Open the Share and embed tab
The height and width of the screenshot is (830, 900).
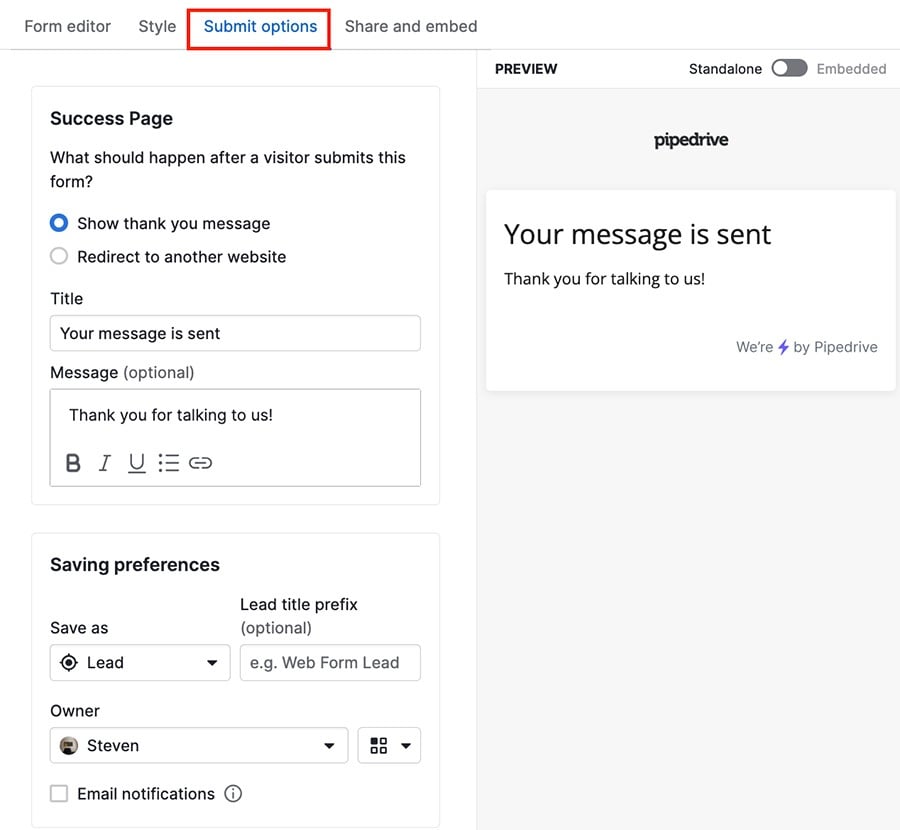(410, 26)
